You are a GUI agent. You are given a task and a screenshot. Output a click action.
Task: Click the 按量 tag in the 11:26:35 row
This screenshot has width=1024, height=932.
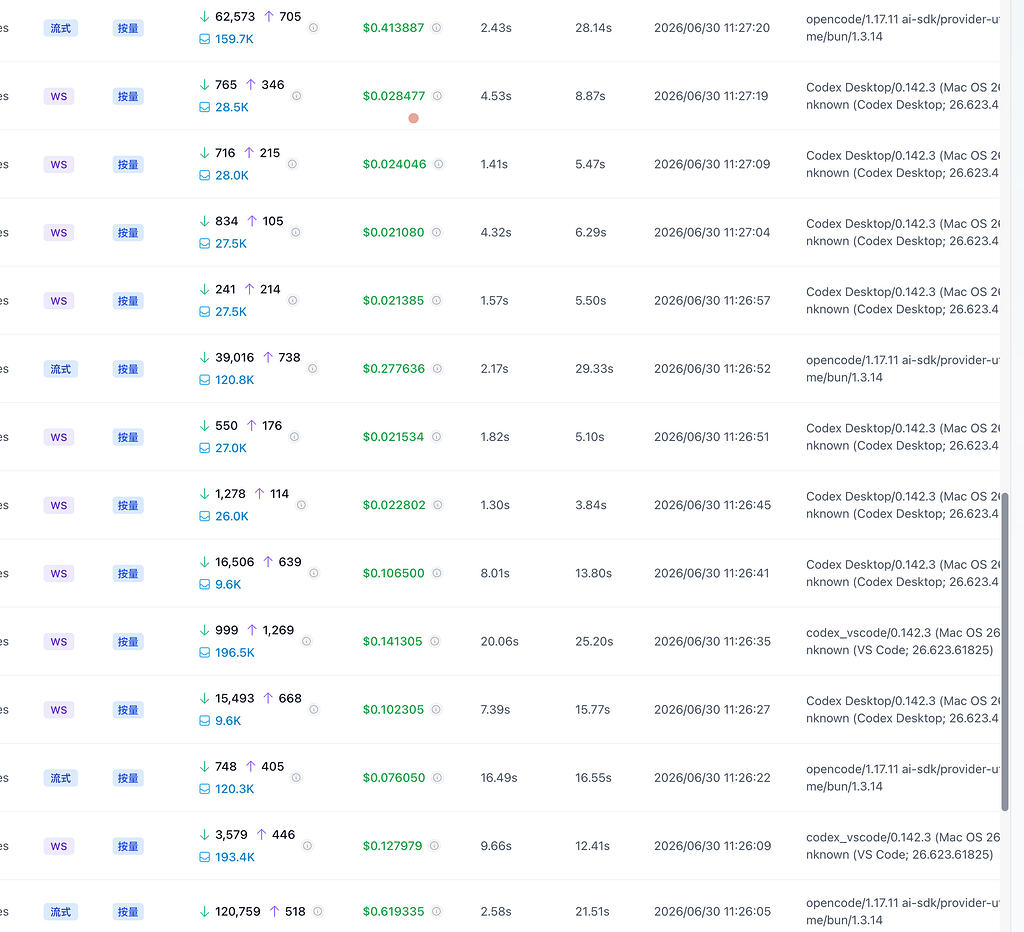(128, 642)
